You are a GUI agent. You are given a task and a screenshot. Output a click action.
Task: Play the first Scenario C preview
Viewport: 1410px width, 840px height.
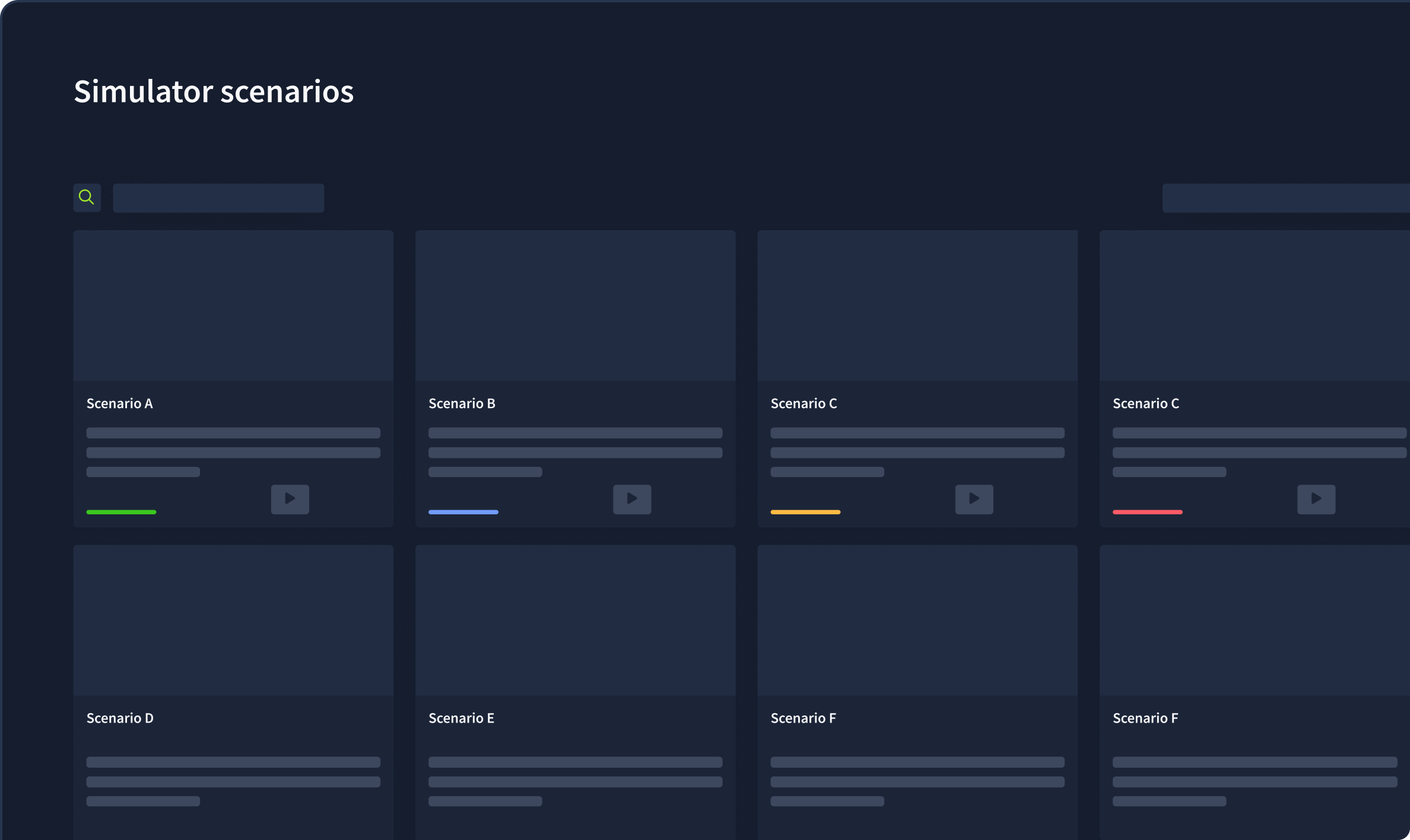click(x=974, y=499)
